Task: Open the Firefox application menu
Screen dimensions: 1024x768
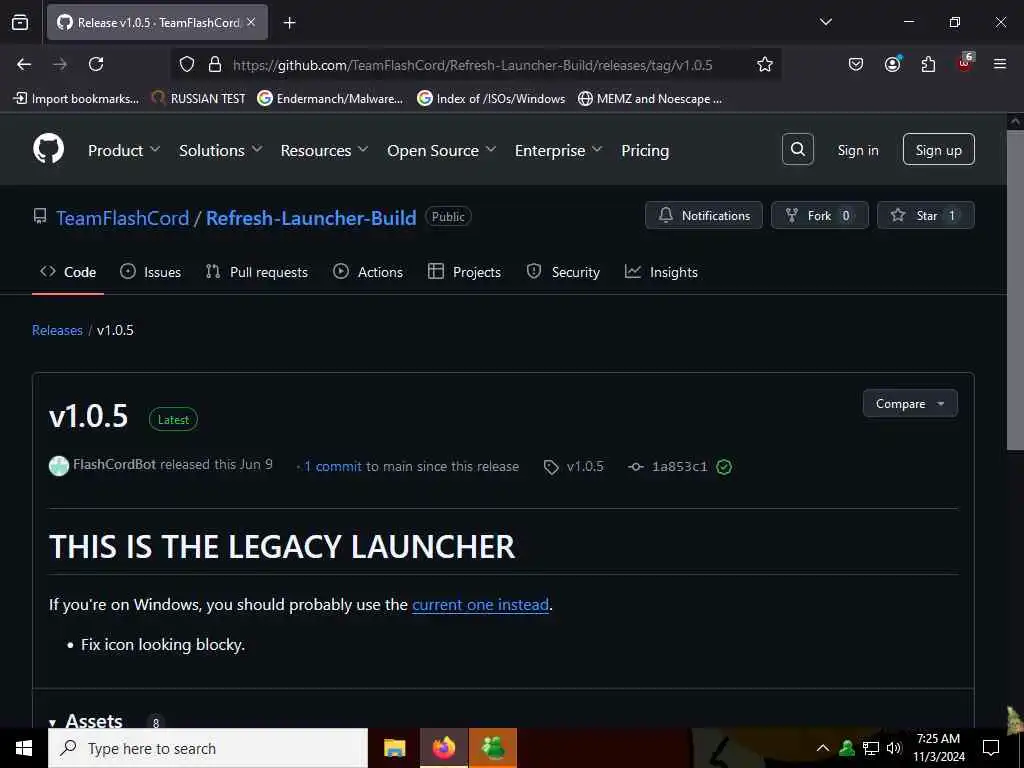Action: click(1000, 64)
